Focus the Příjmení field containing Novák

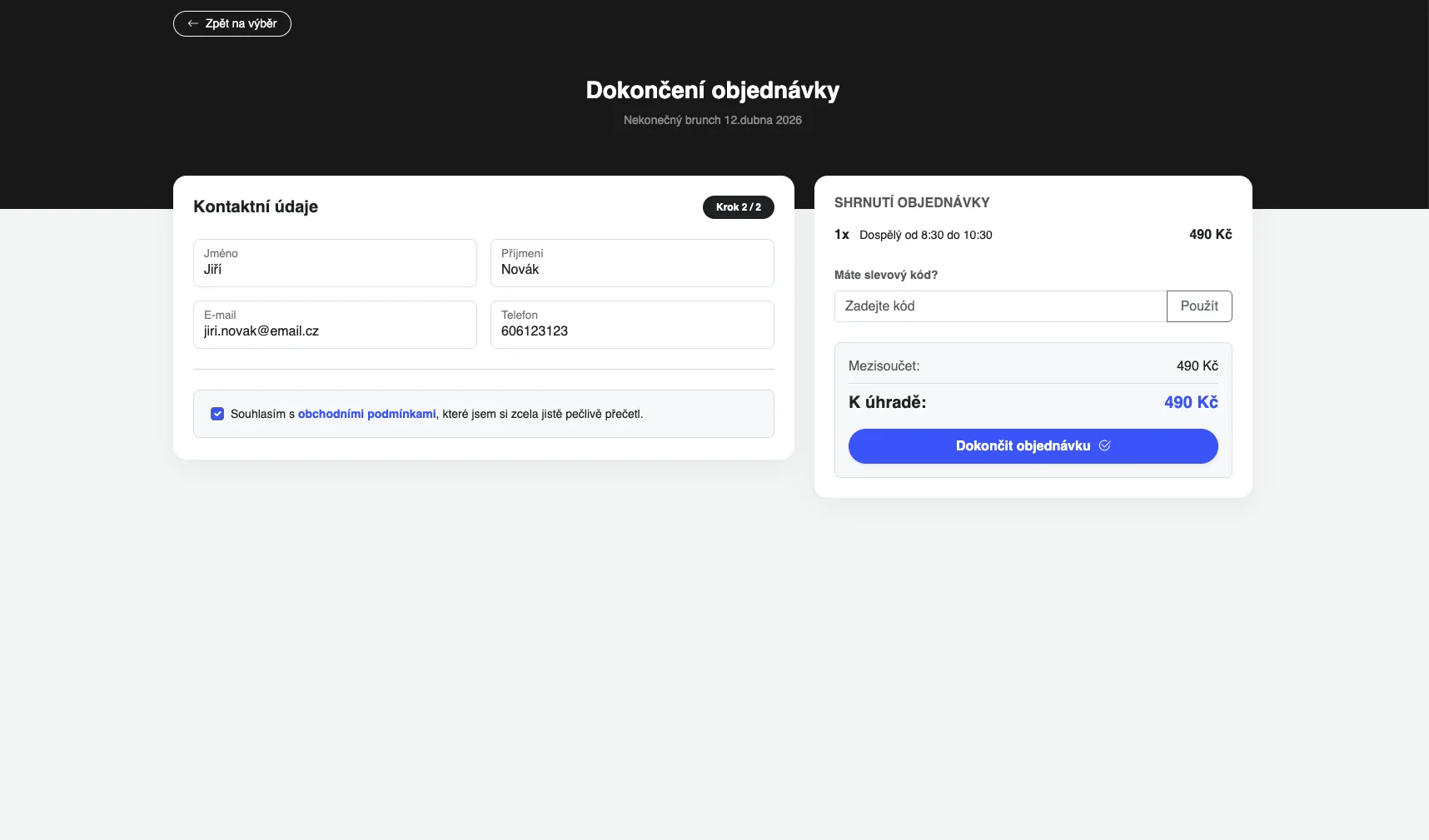tap(632, 263)
